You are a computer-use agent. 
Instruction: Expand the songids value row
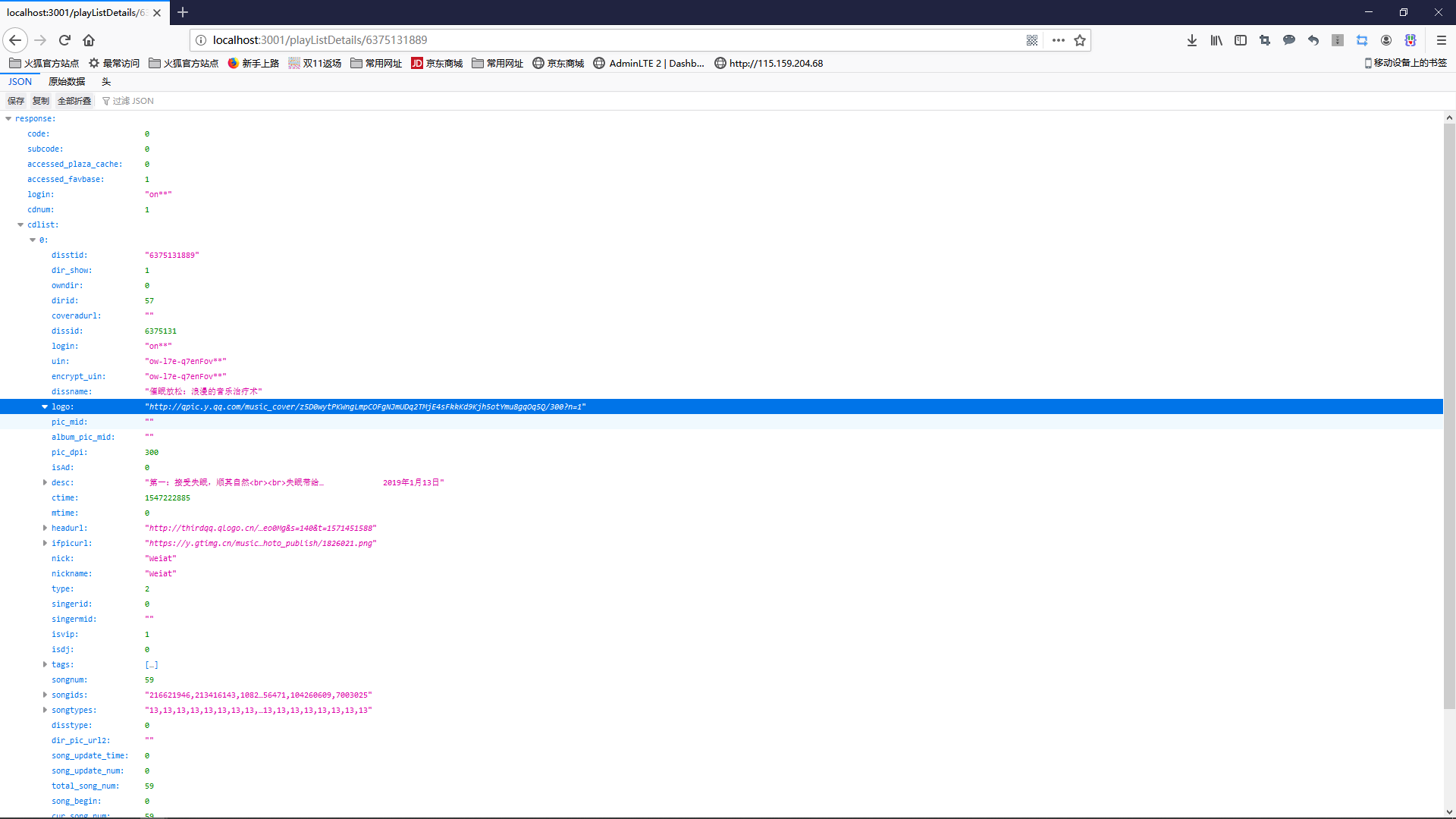pos(45,695)
